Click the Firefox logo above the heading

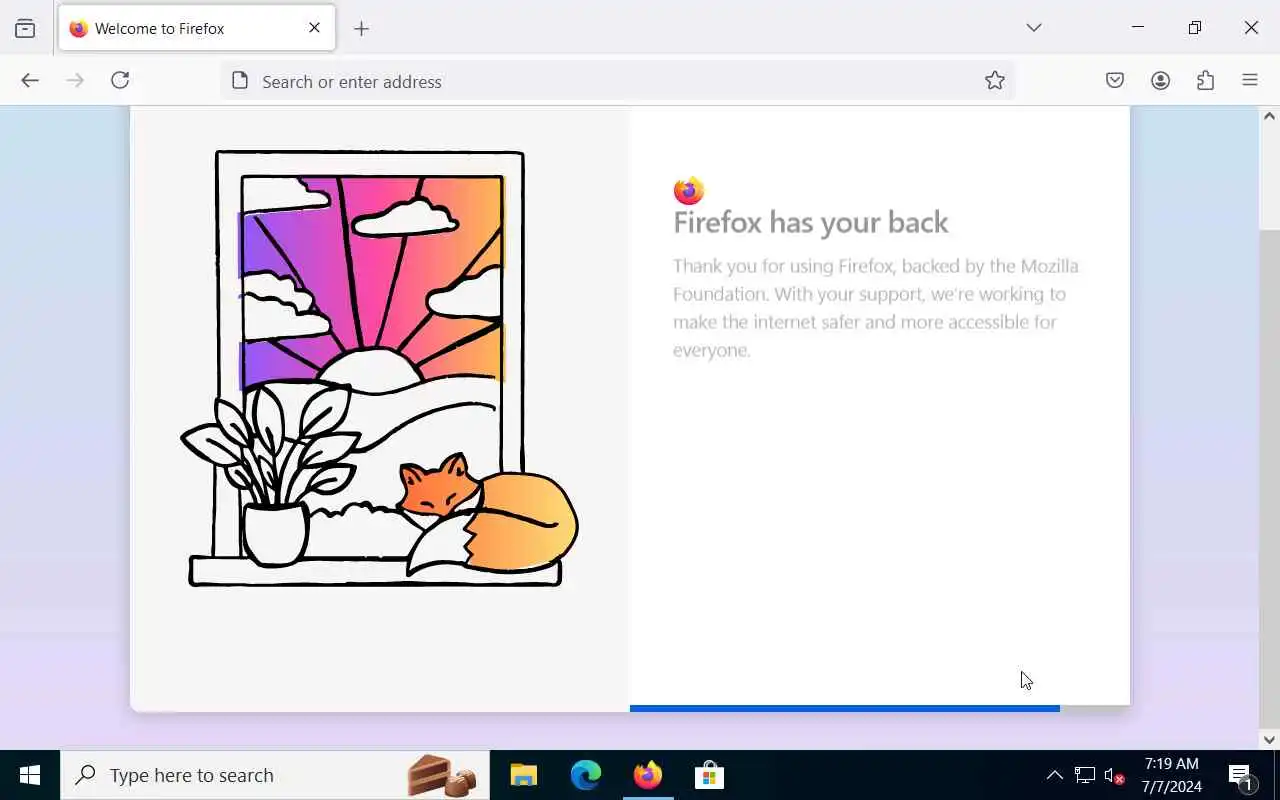pyautogui.click(x=689, y=190)
